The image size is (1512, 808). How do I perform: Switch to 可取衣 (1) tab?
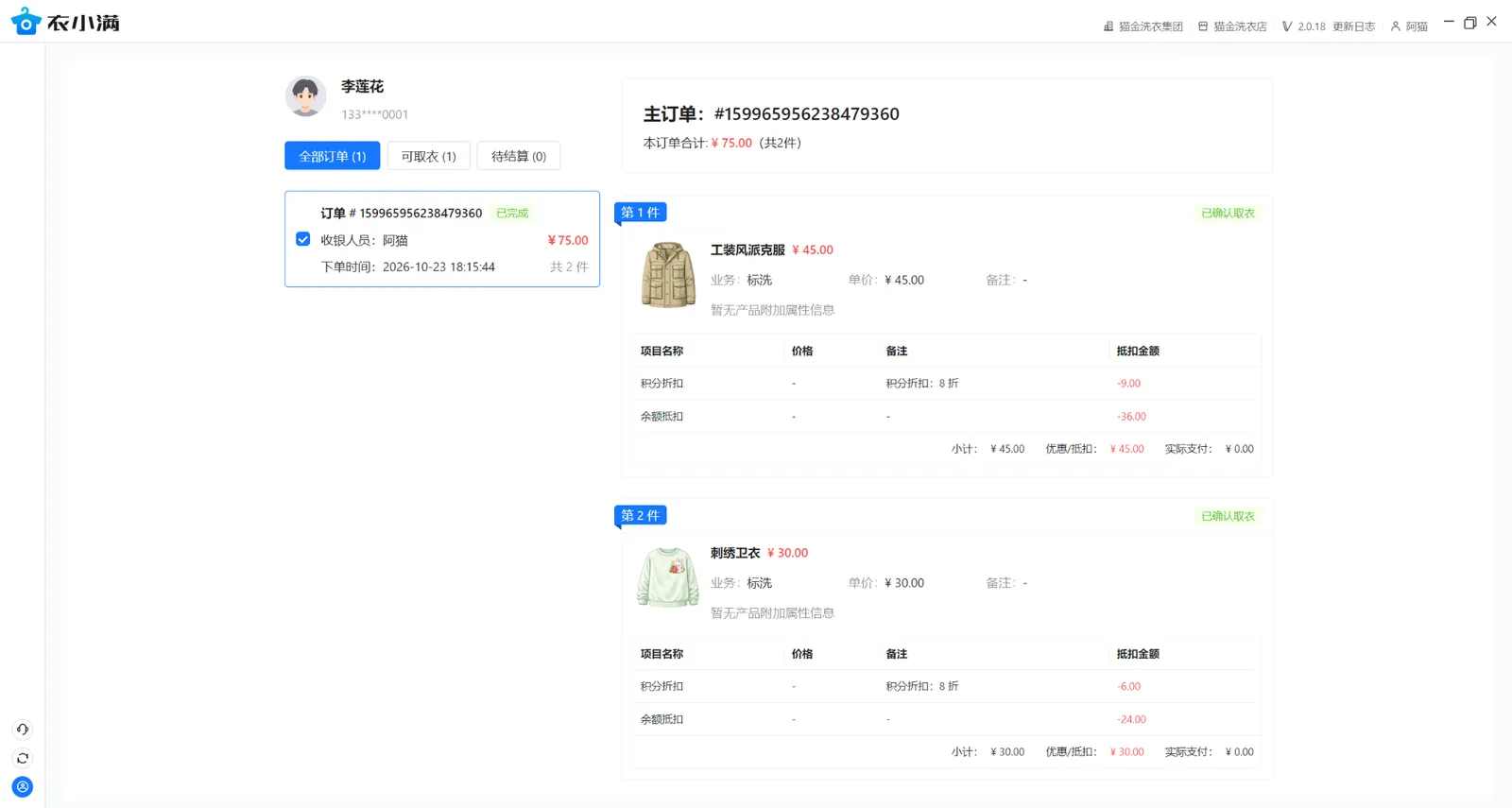point(428,156)
